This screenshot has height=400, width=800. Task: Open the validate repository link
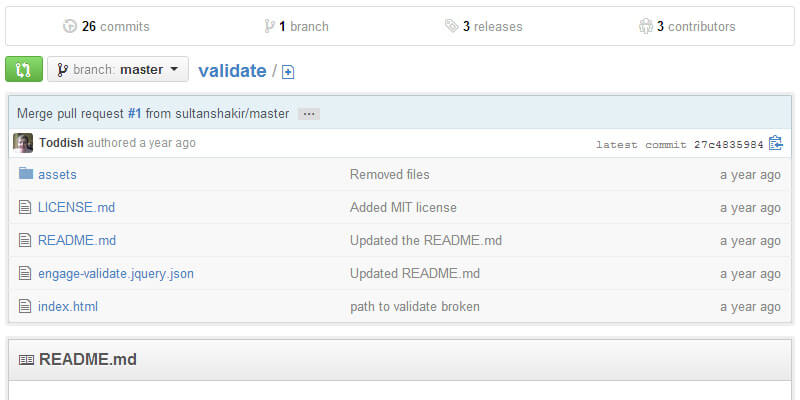(x=232, y=71)
